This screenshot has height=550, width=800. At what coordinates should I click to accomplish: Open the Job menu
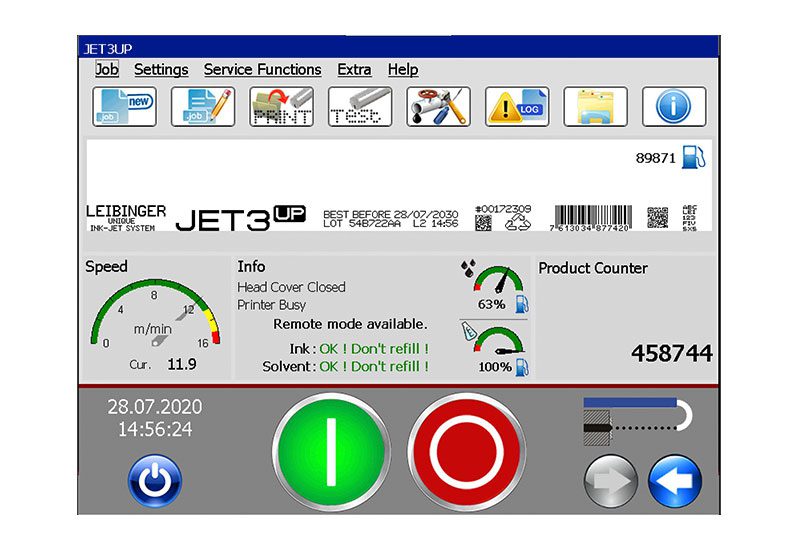(107, 70)
